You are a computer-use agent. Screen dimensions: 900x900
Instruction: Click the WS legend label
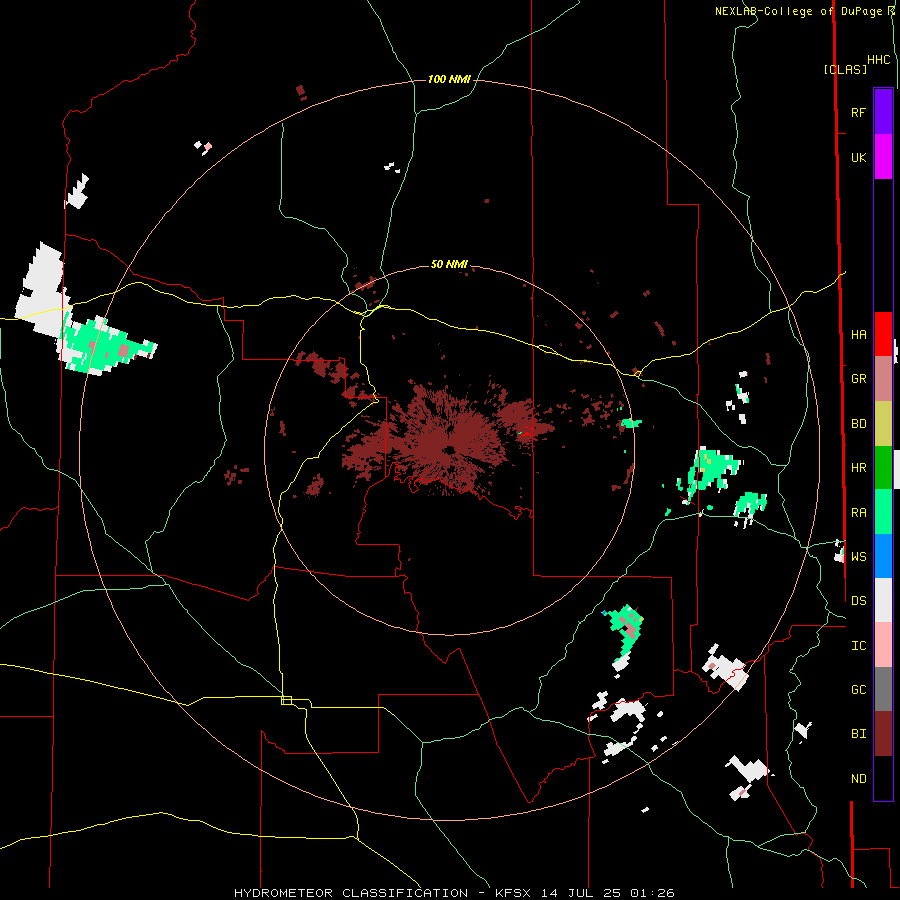[858, 557]
